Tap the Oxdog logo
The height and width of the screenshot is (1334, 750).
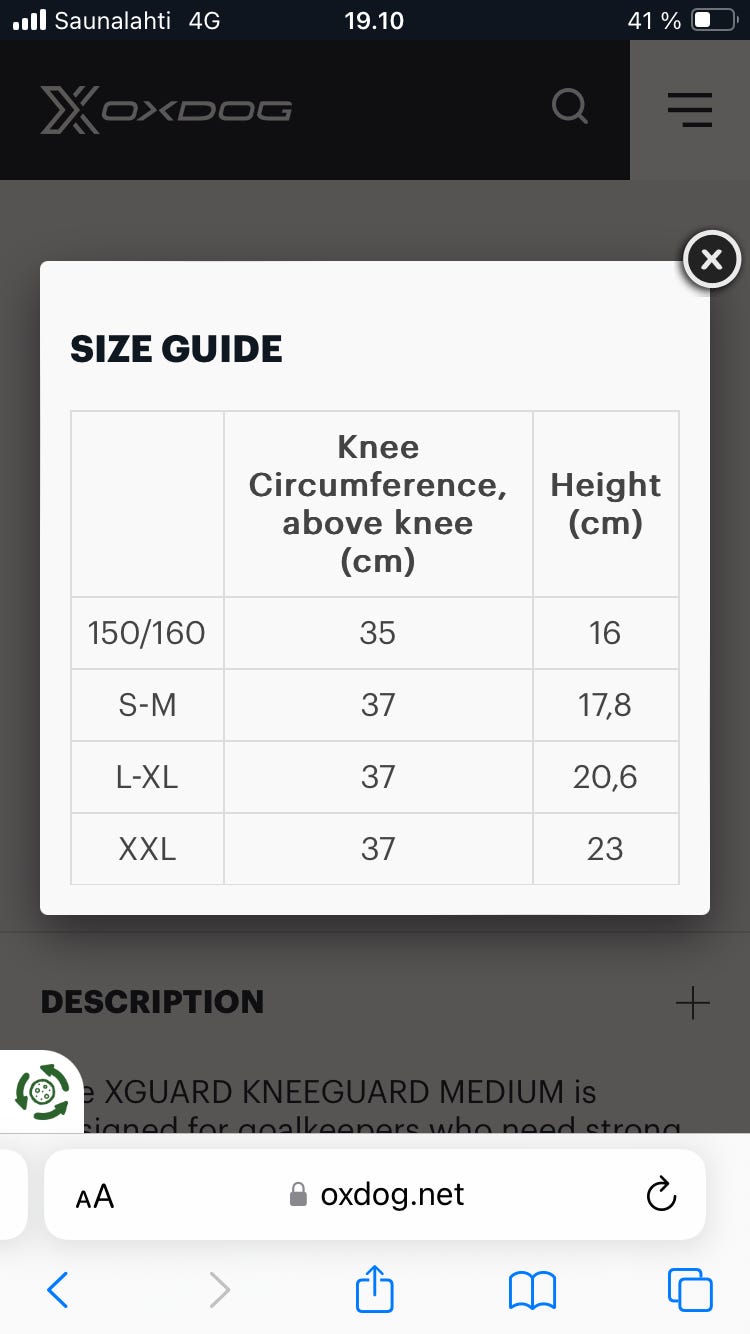166,110
